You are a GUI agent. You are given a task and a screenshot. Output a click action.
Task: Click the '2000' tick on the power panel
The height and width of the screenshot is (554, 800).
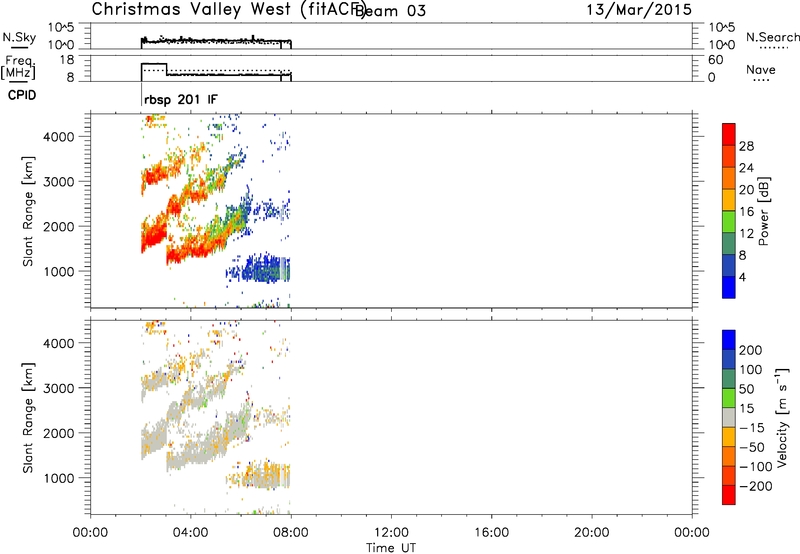(59, 226)
